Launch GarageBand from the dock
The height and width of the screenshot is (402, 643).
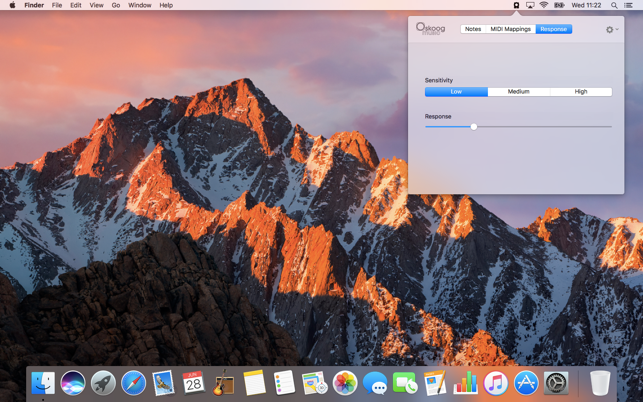[224, 382]
